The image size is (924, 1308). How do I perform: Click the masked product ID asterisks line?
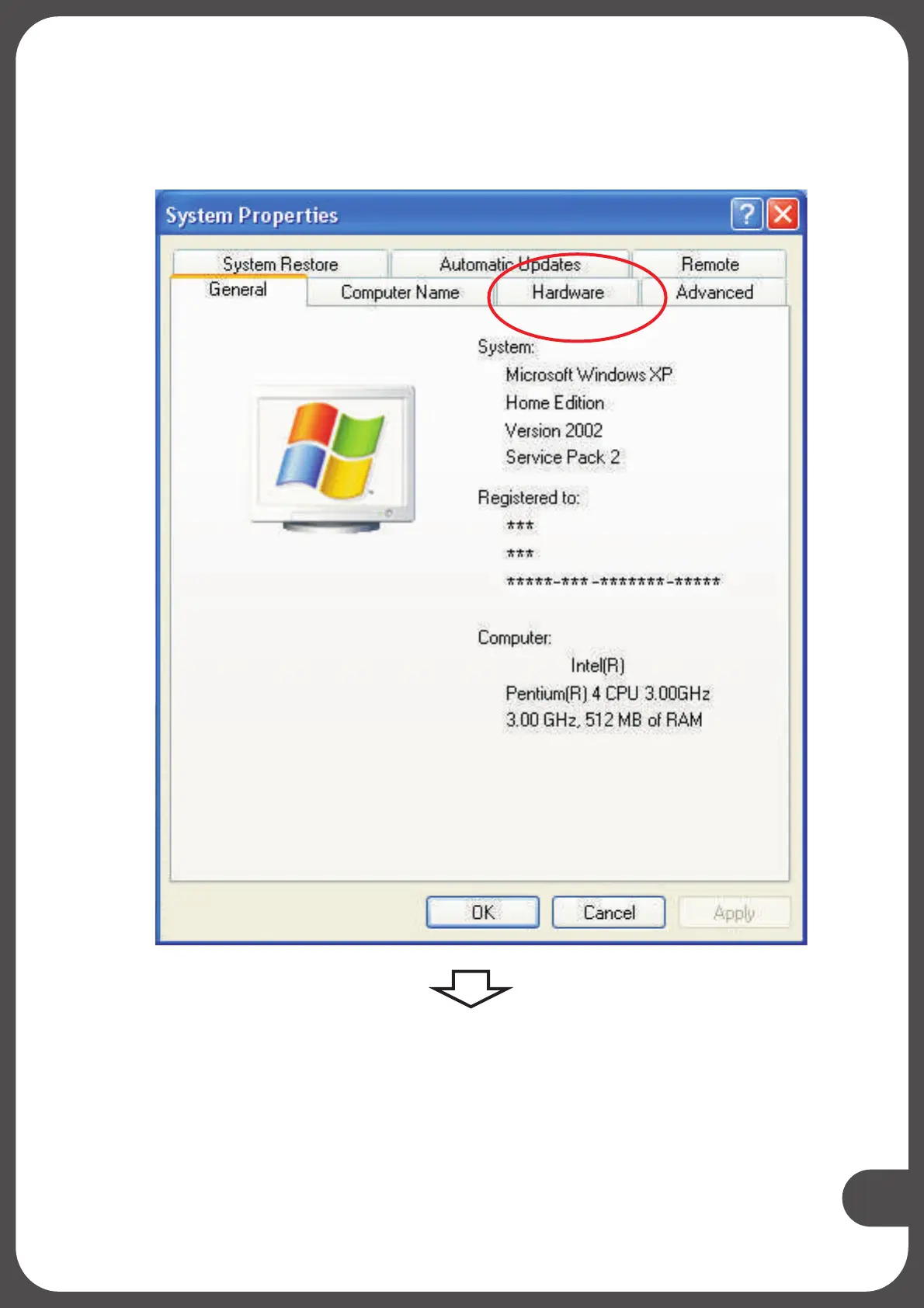coord(613,582)
